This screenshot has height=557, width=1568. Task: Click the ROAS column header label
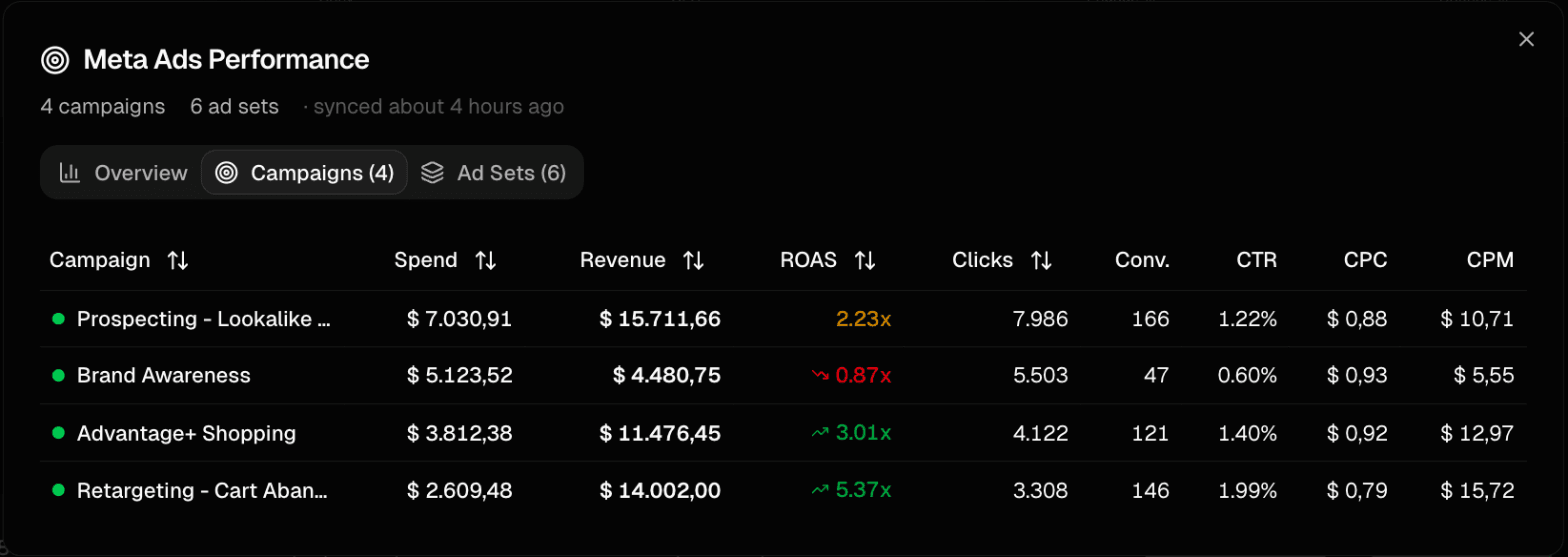click(808, 260)
